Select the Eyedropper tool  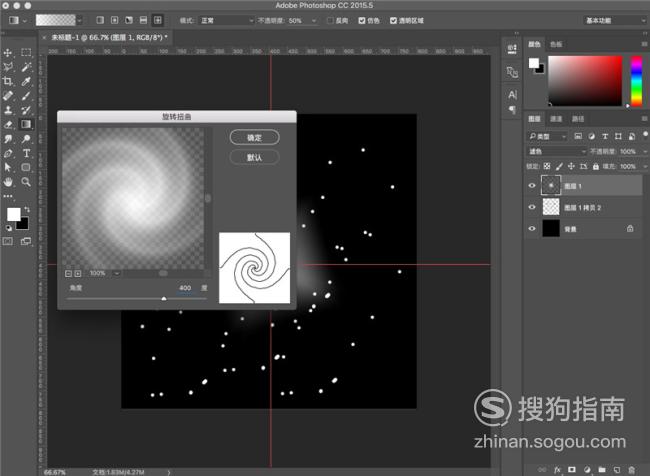26,81
